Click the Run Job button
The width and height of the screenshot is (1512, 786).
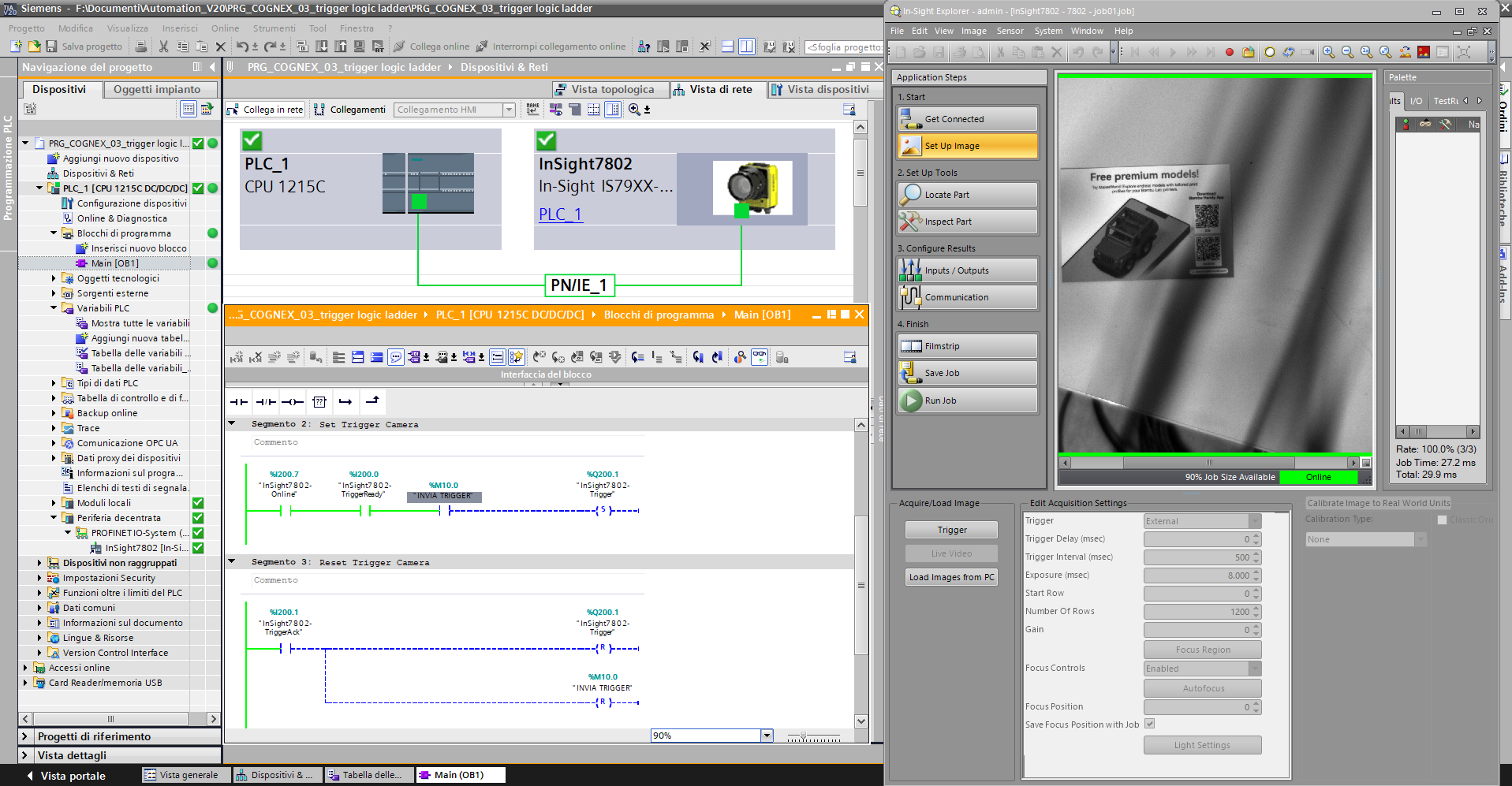pos(967,400)
